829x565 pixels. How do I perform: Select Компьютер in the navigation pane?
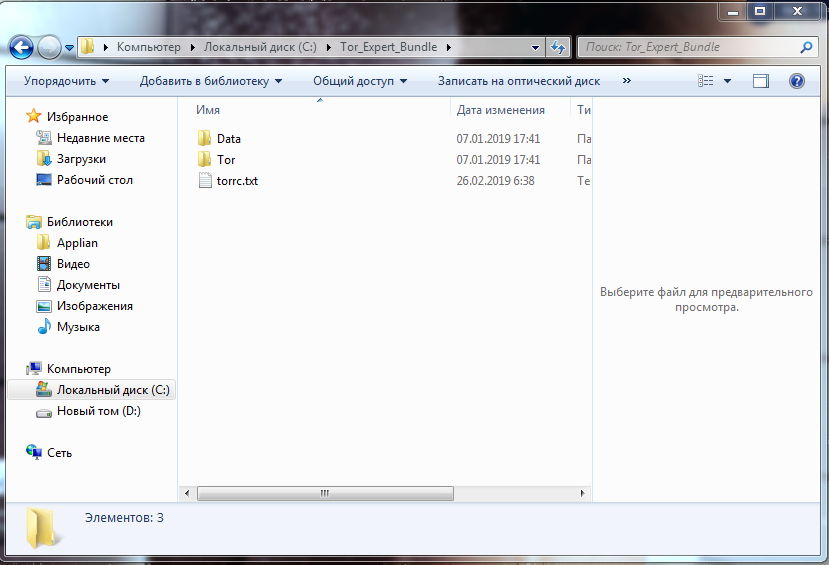79,369
